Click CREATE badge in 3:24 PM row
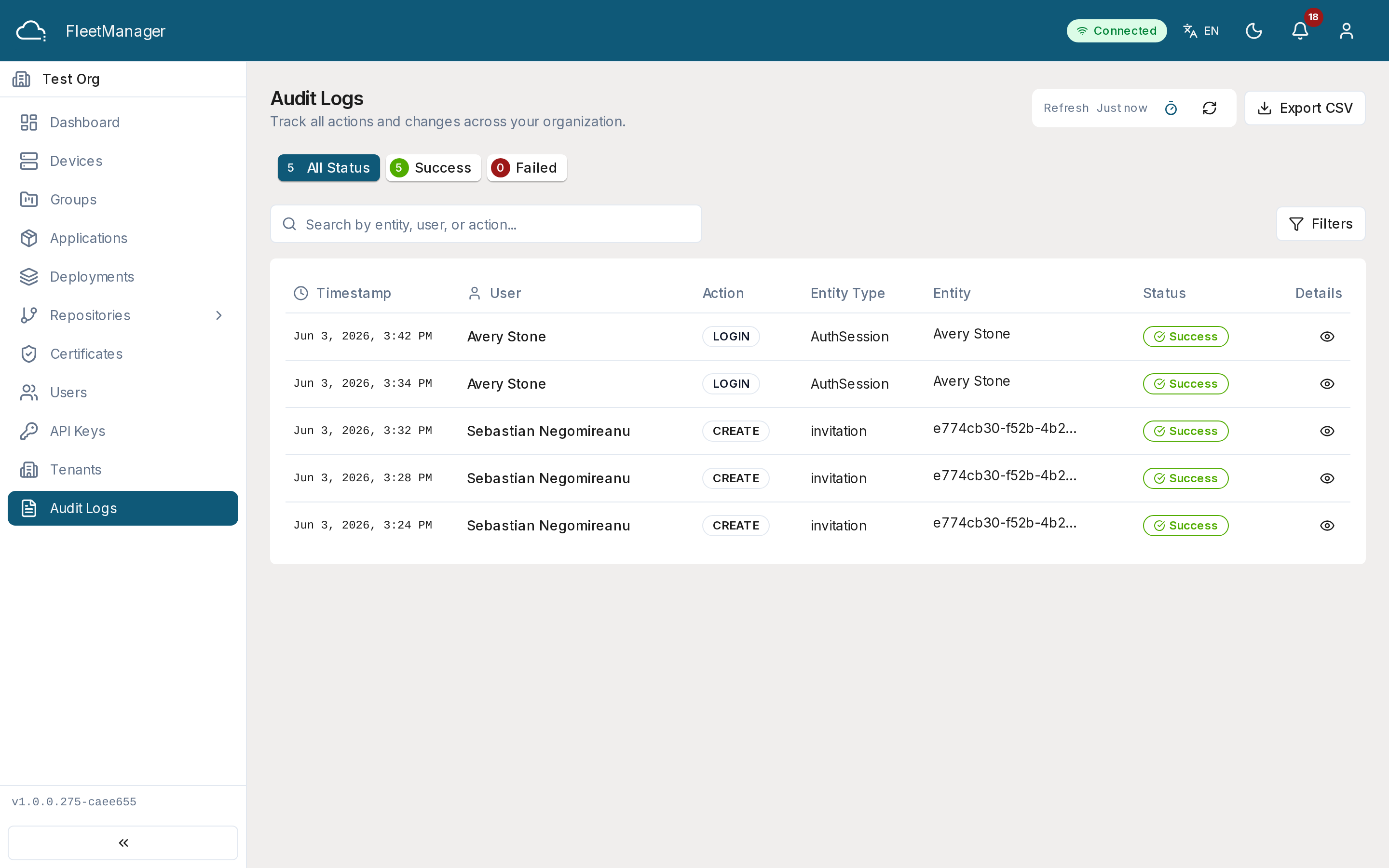 [x=736, y=525]
